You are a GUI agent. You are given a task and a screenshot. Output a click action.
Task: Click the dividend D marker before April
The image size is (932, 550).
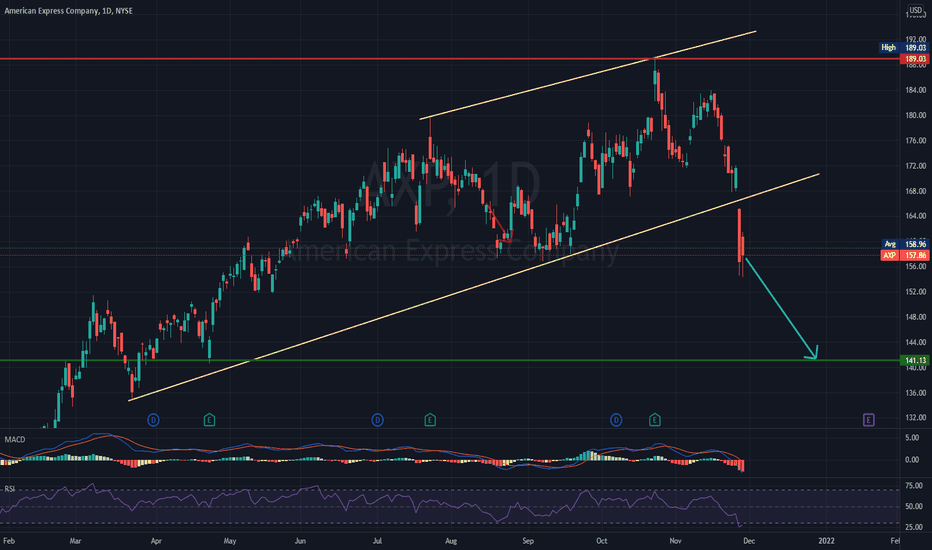[x=153, y=420]
